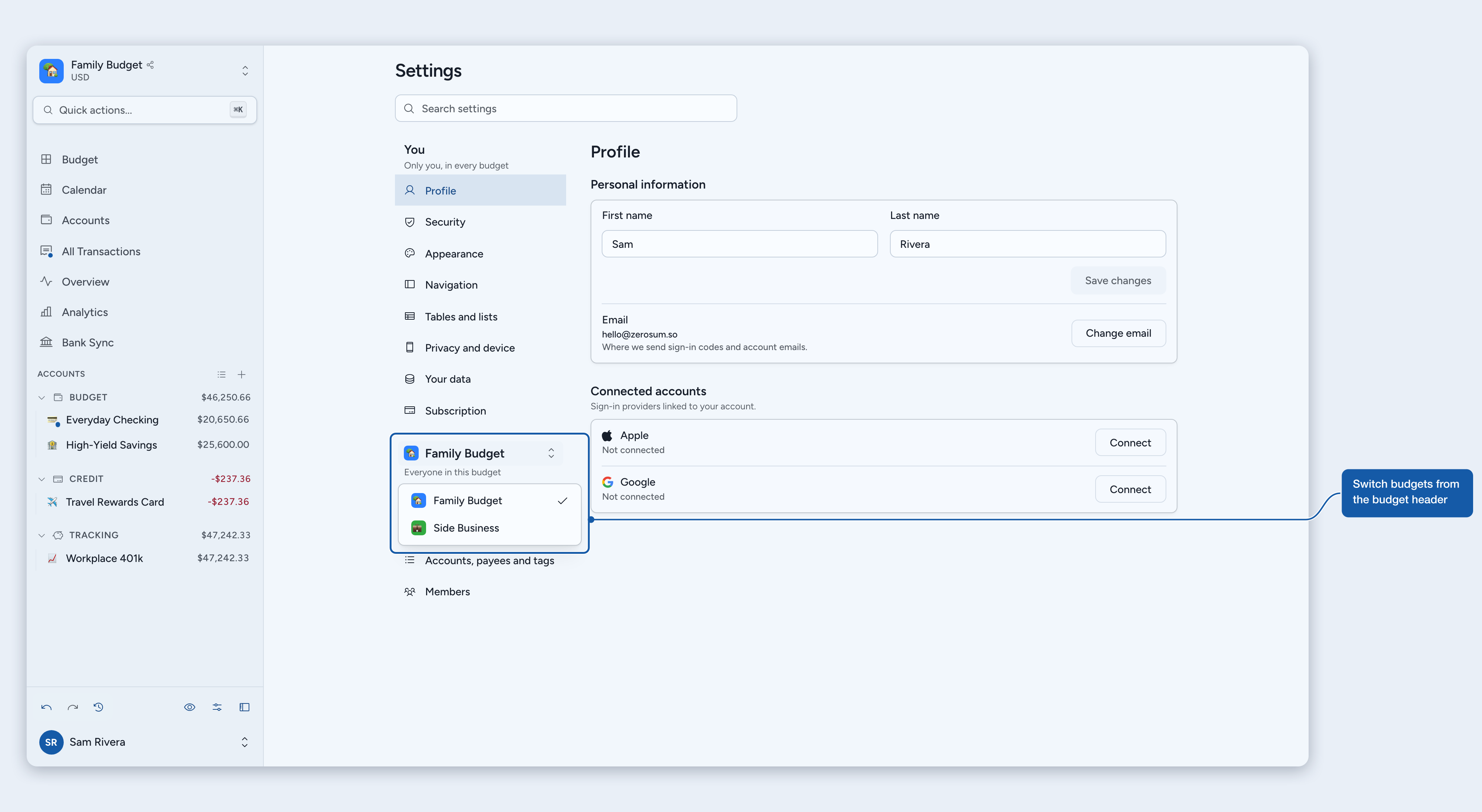Click the add account plus icon
Viewport: 1482px width, 812px height.
point(242,375)
